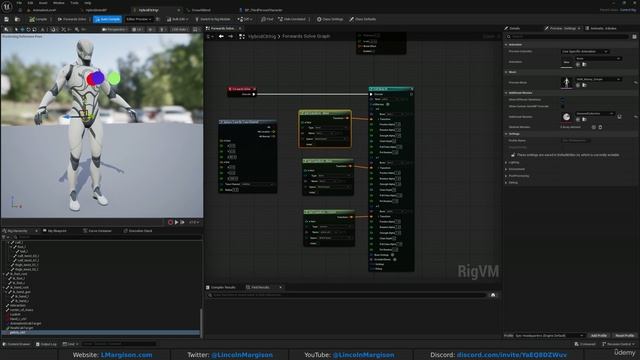
Task: Switch to the Curve Container tab
Action: tap(98, 231)
